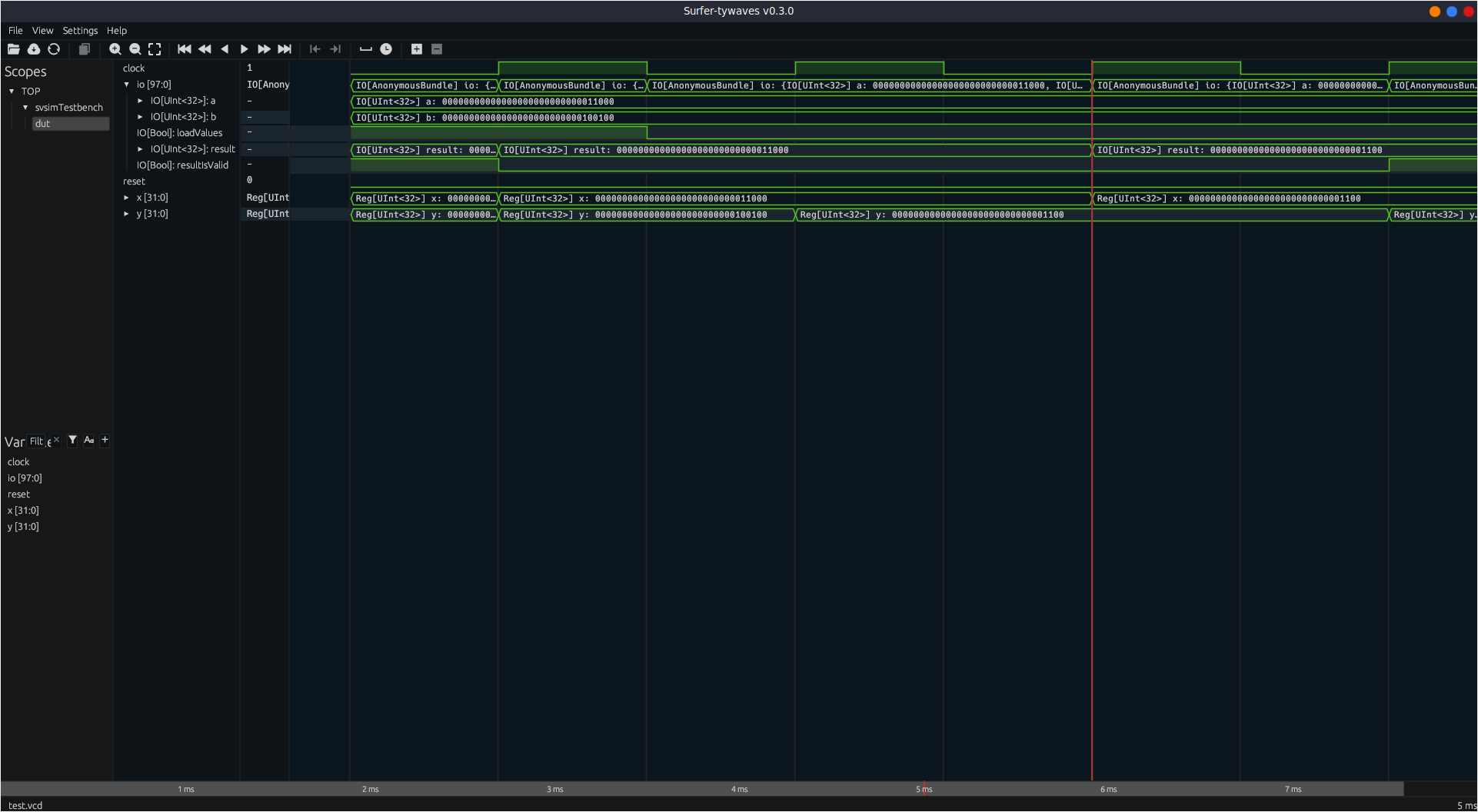The height and width of the screenshot is (812, 1478).
Task: Add io [97:0] from the Variables list
Action: [x=25, y=478]
